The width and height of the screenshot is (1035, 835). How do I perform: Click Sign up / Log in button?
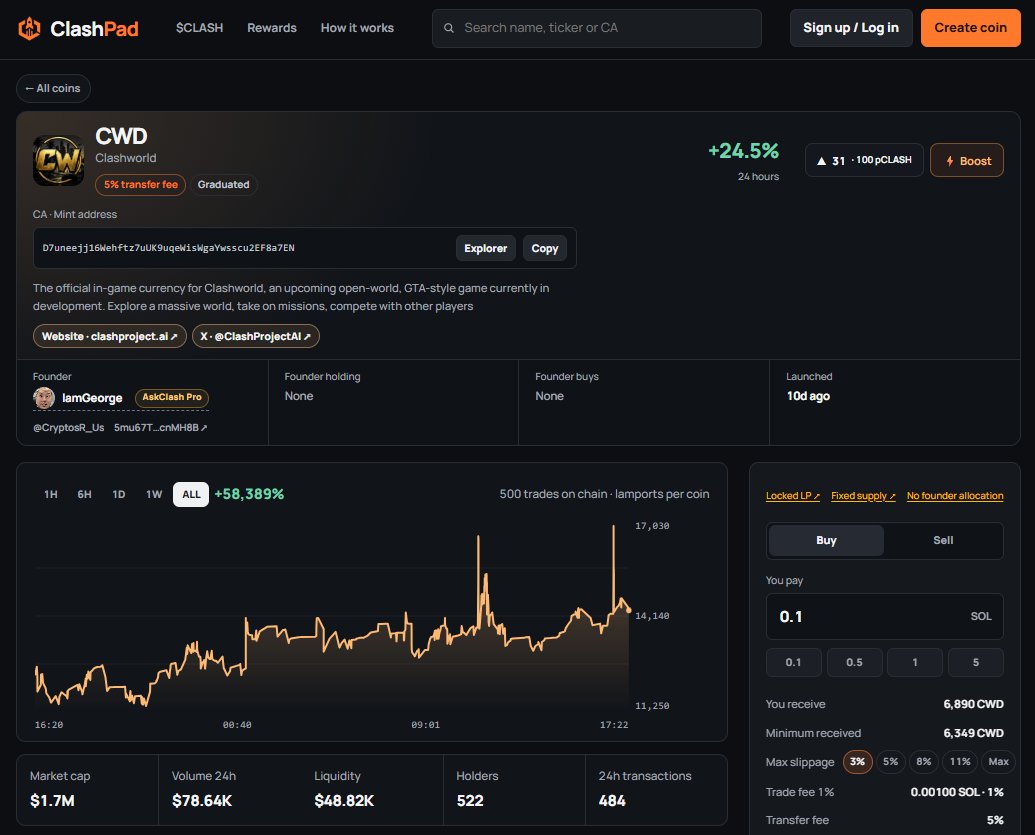click(x=851, y=28)
